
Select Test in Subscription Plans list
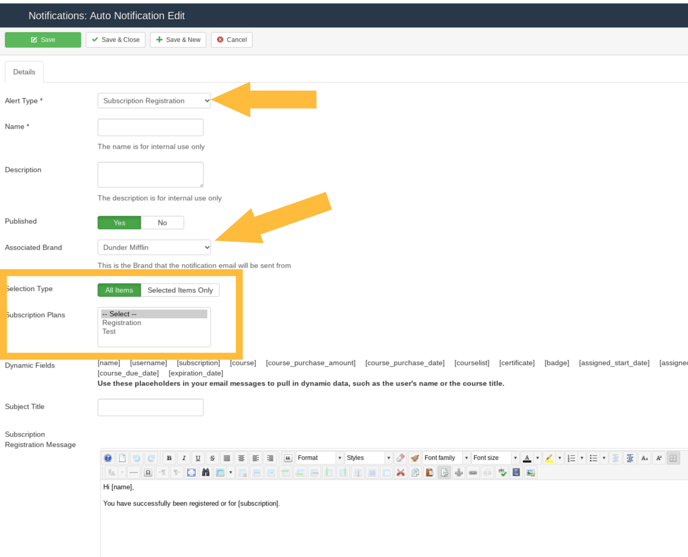pos(154,331)
